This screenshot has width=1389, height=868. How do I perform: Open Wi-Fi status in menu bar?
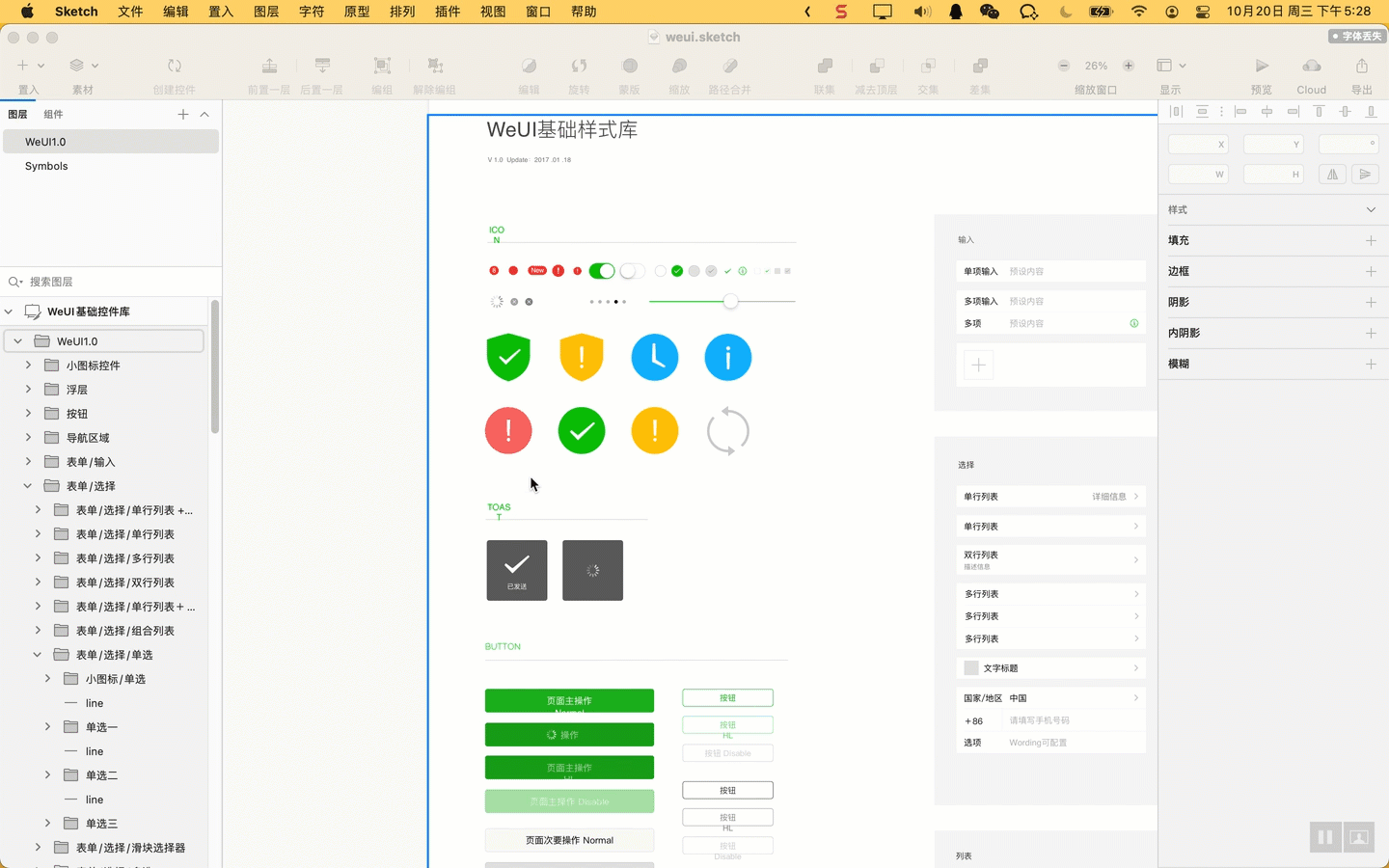click(1139, 12)
